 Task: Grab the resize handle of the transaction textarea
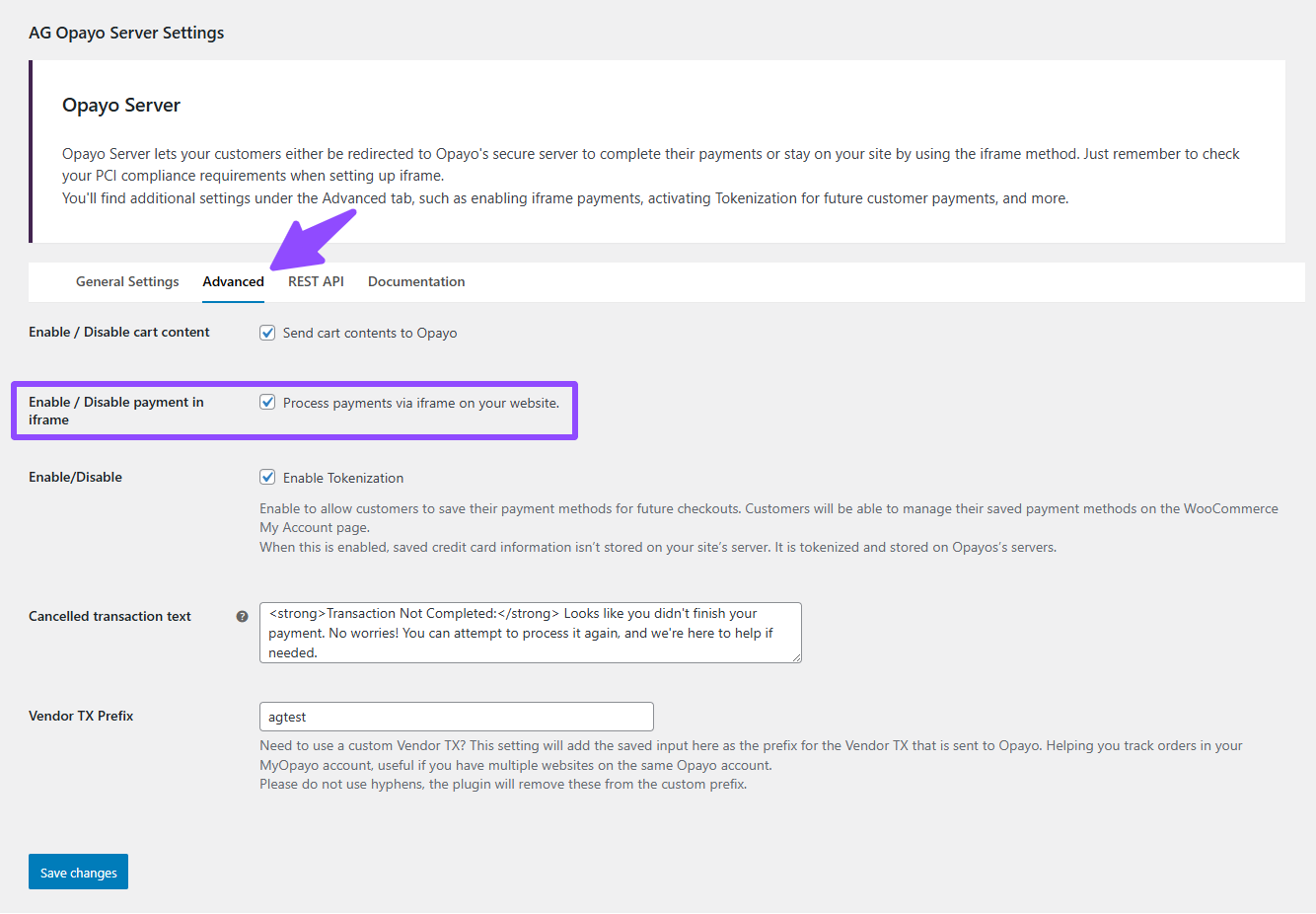click(x=795, y=656)
